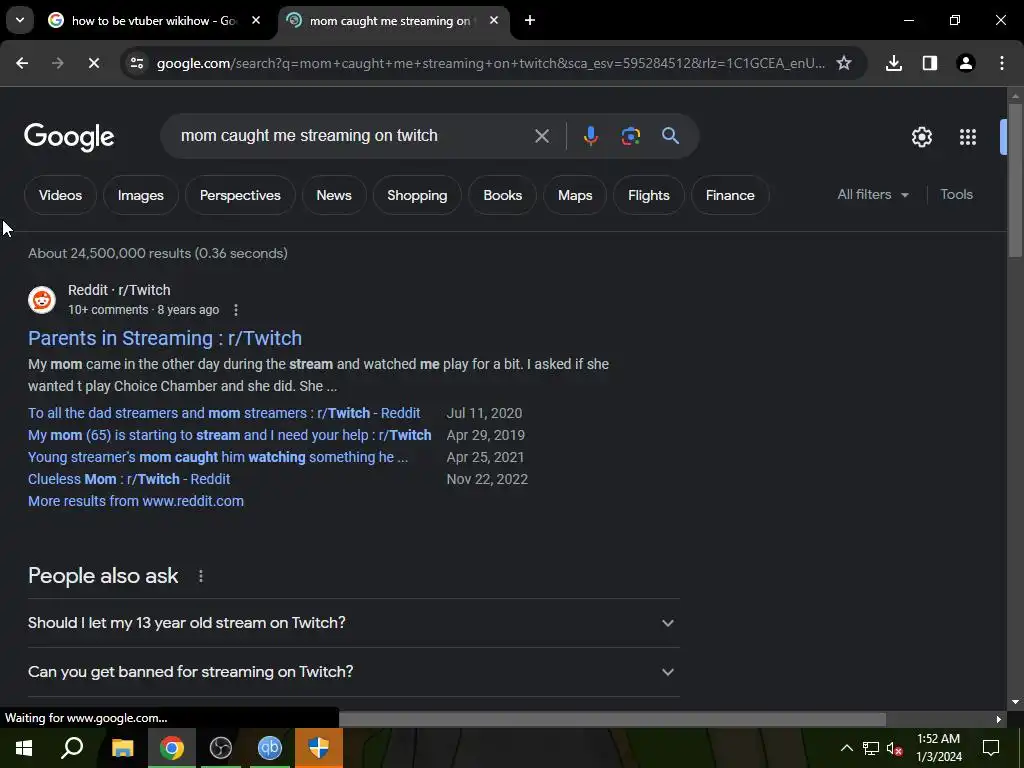Open 'Parents in Streaming : r/Twitch' result
The width and height of the screenshot is (1024, 768).
(165, 338)
